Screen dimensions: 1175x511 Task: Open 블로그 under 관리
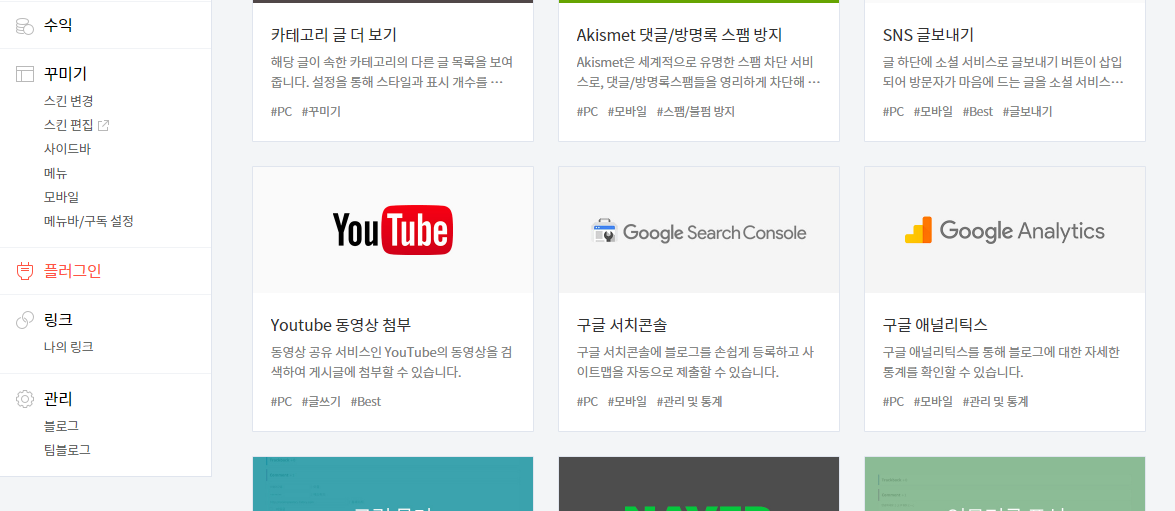click(x=61, y=426)
